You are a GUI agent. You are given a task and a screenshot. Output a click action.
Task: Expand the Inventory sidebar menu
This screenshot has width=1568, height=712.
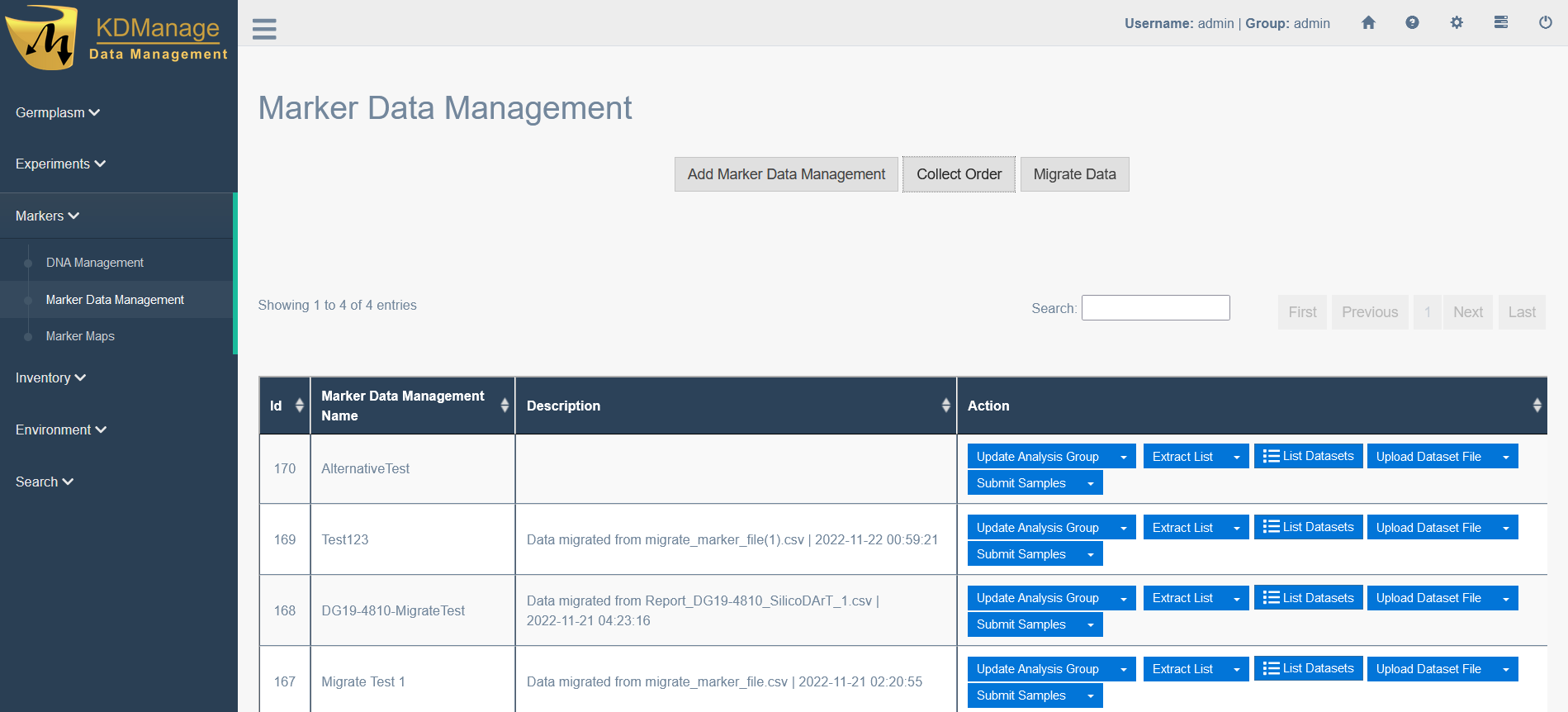coord(50,377)
